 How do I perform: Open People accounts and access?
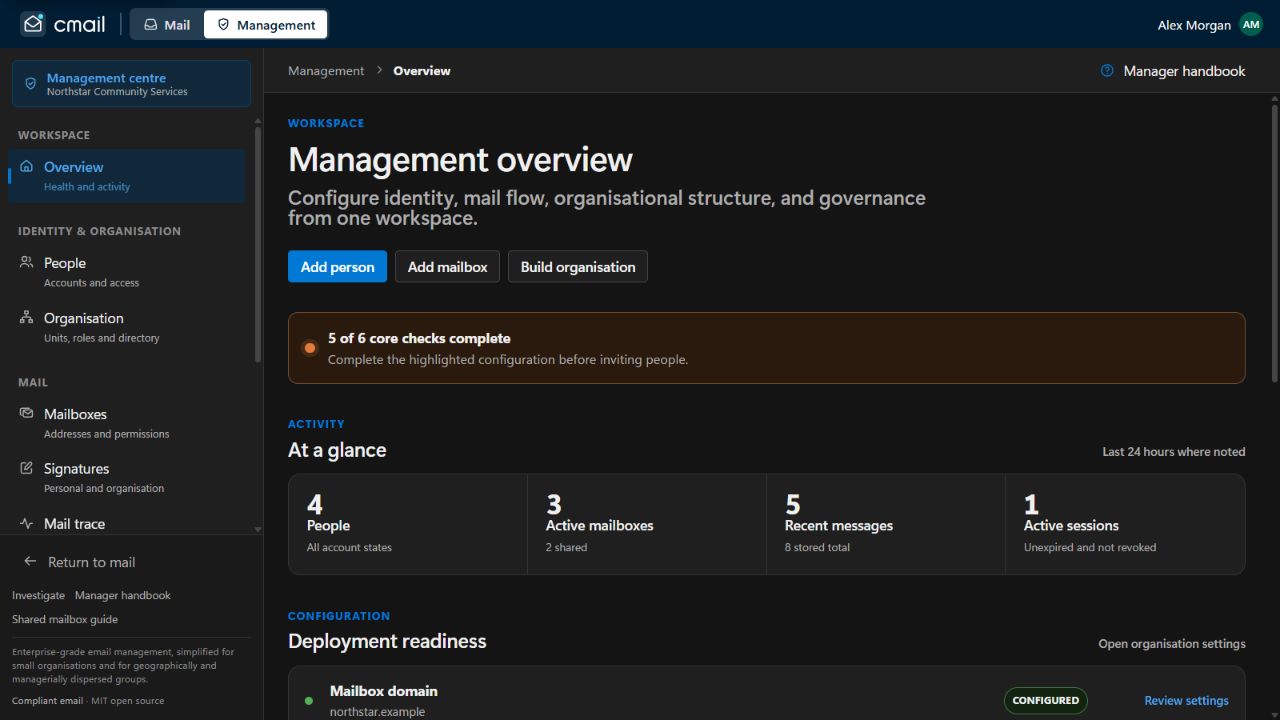click(x=127, y=272)
